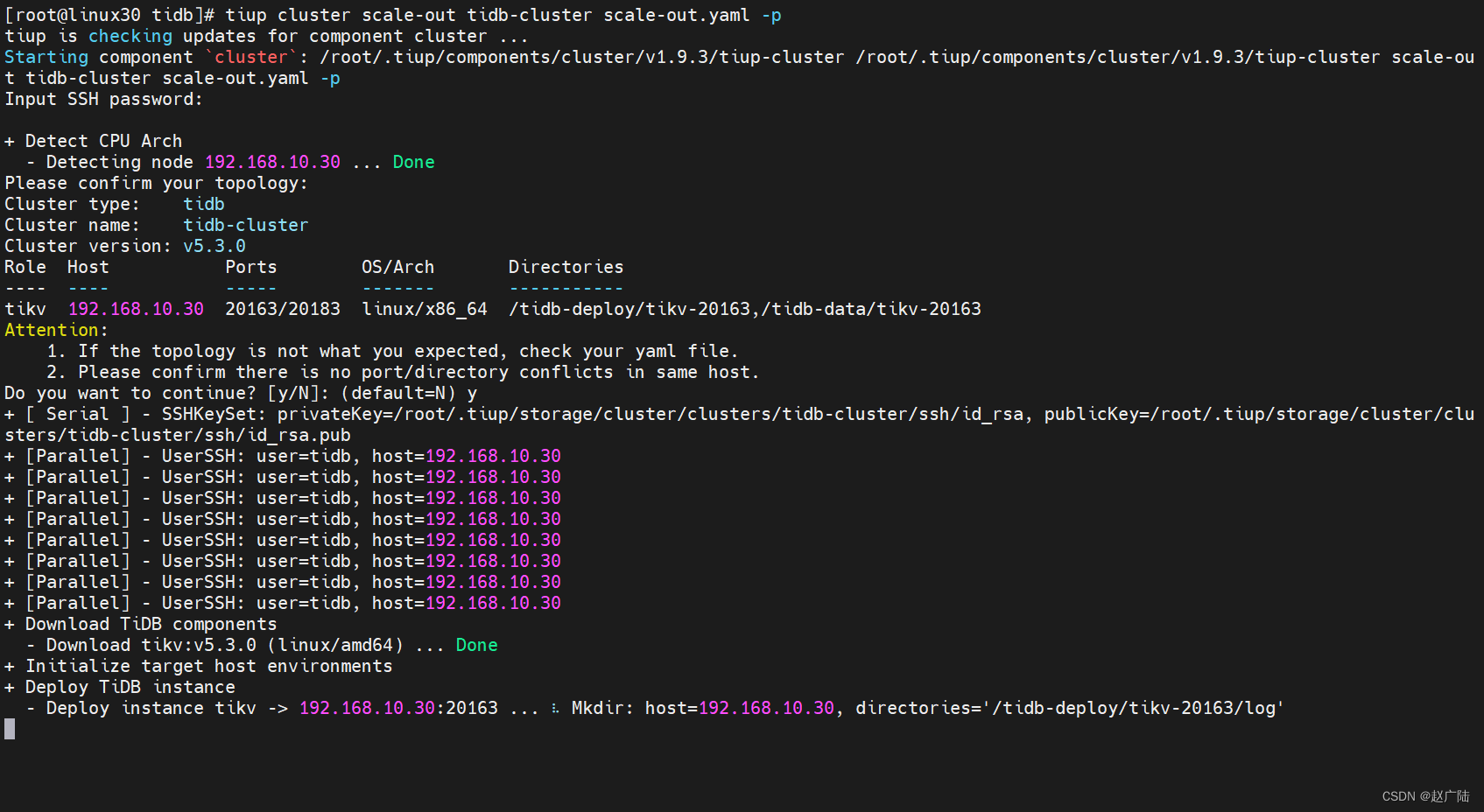The height and width of the screenshot is (812, 1484).
Task: Click the 'Directories' column header
Action: coord(566,267)
